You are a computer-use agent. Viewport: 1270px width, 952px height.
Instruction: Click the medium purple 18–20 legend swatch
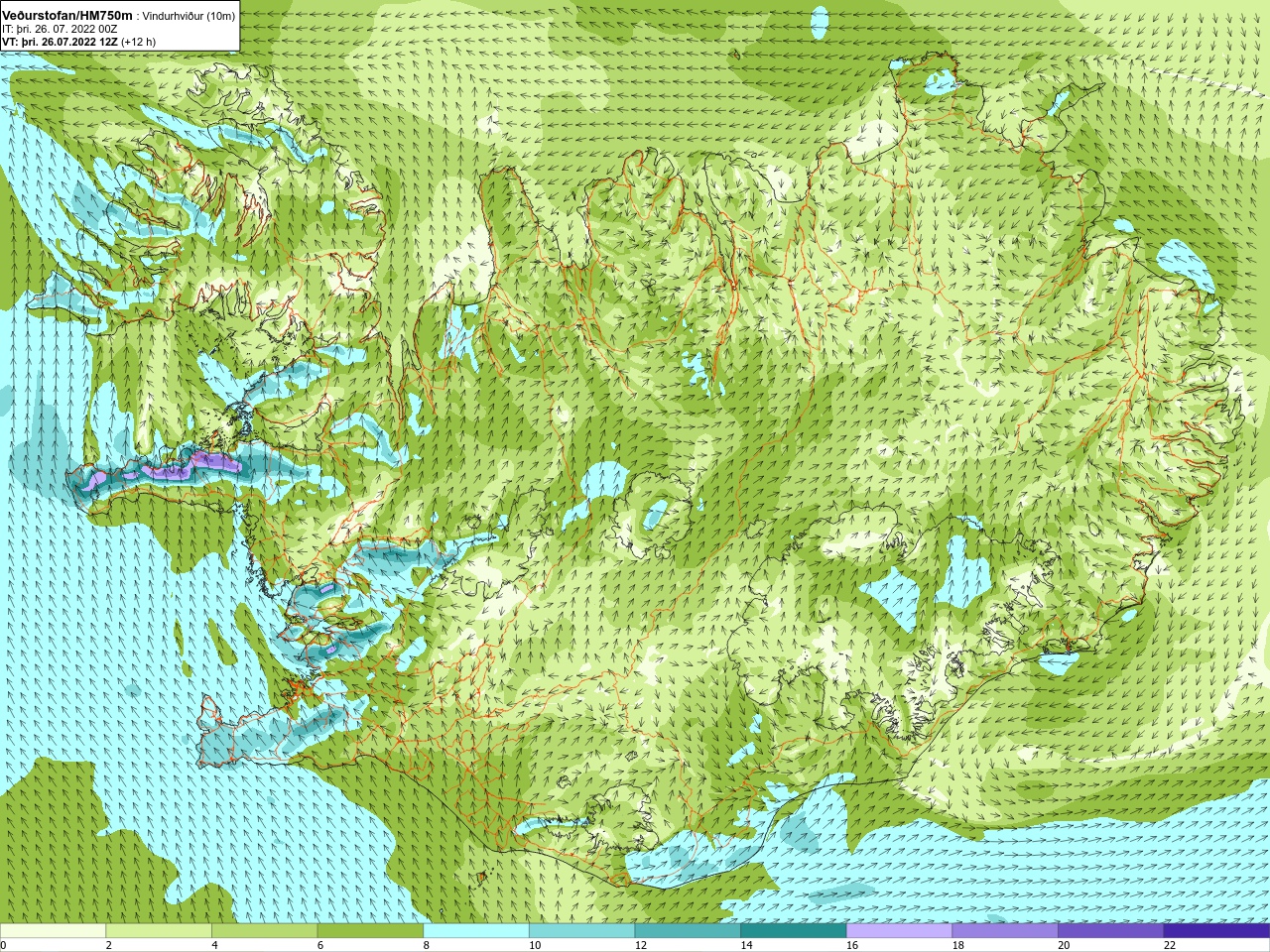pyautogui.click(x=1004, y=931)
